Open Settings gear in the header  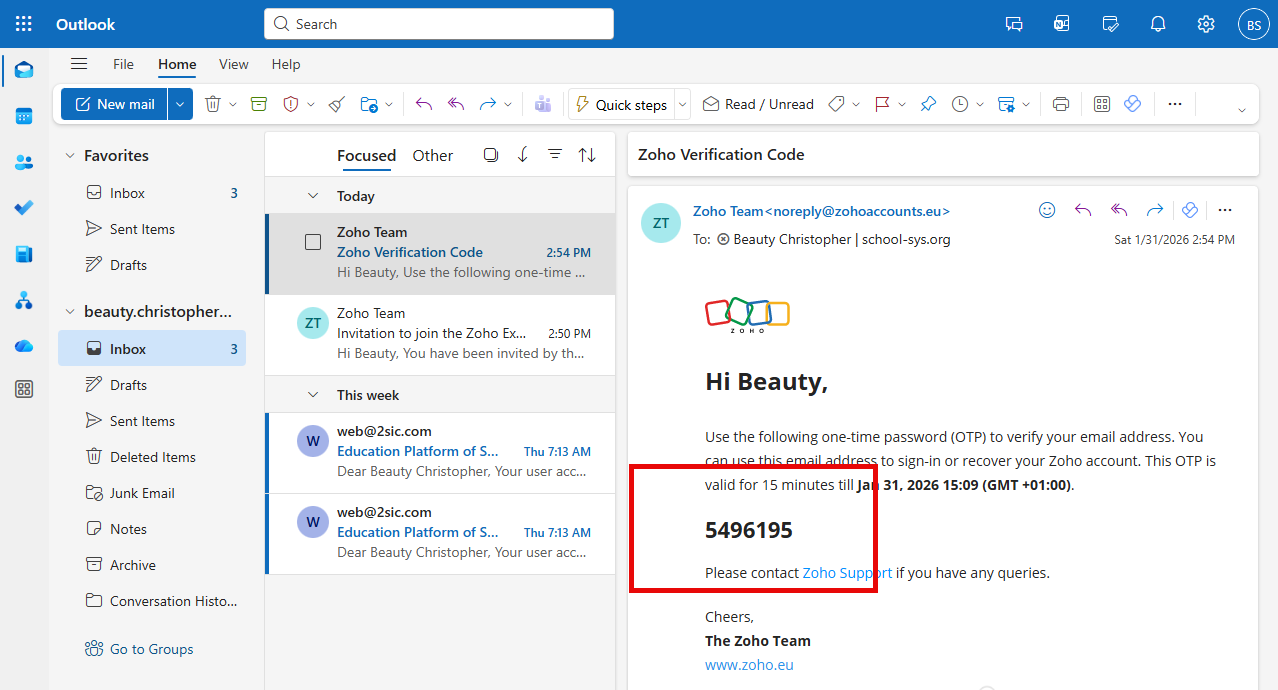(1206, 24)
